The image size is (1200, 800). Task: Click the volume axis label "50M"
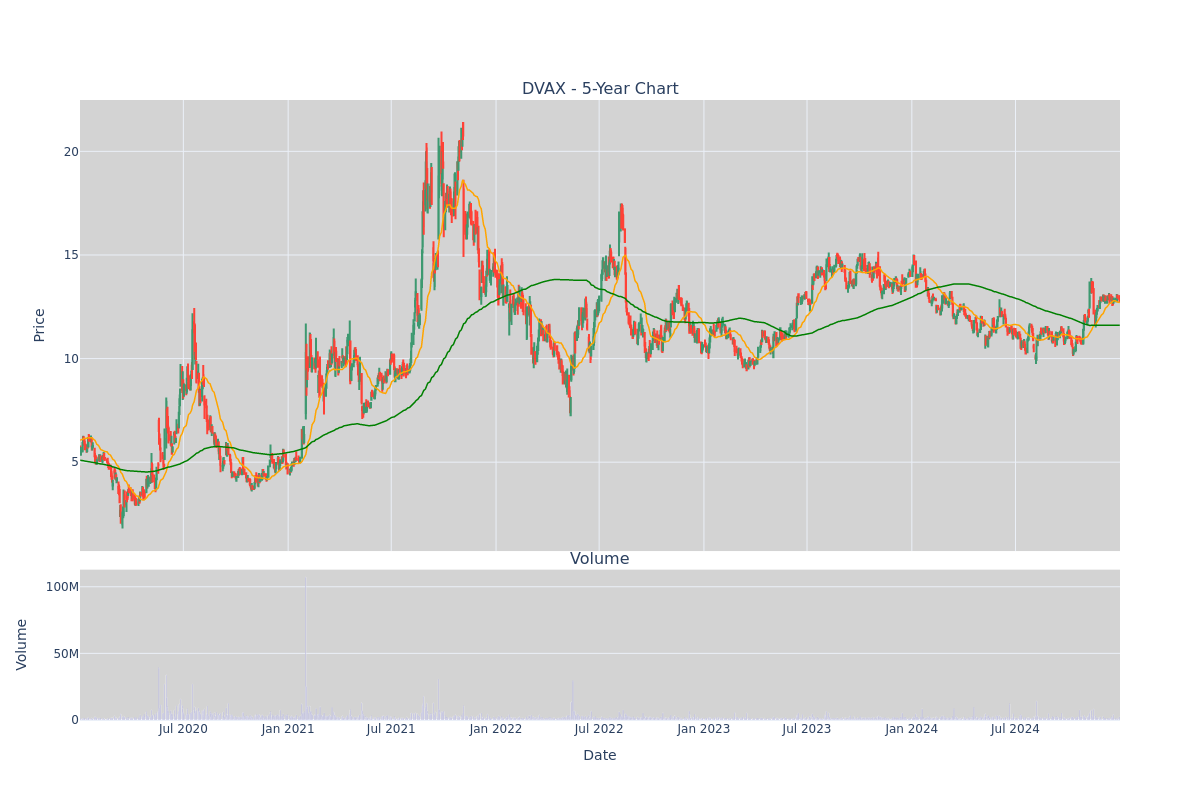(66, 654)
